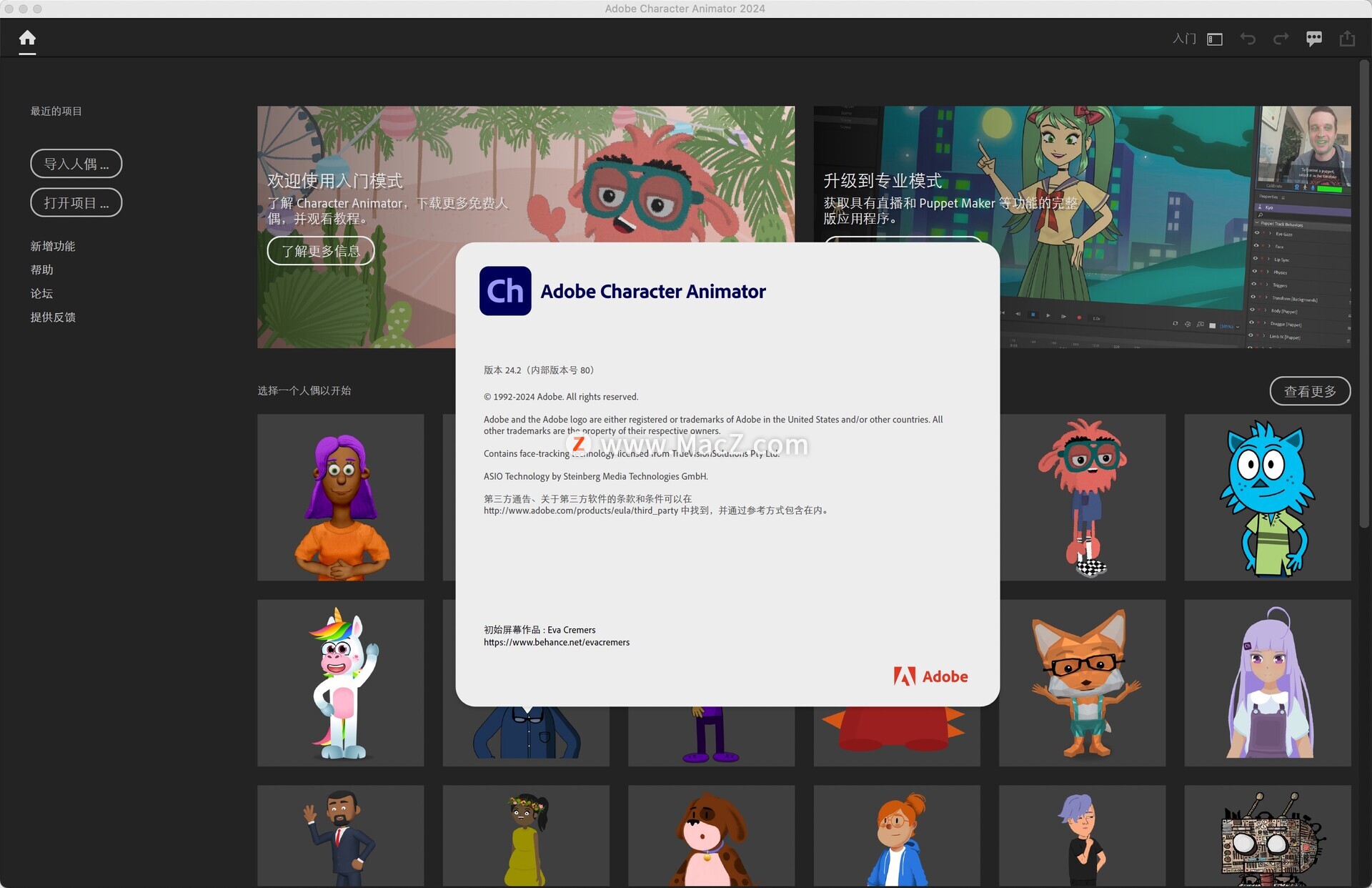
Task: Open the 提供反馈 link
Action: pyautogui.click(x=53, y=317)
